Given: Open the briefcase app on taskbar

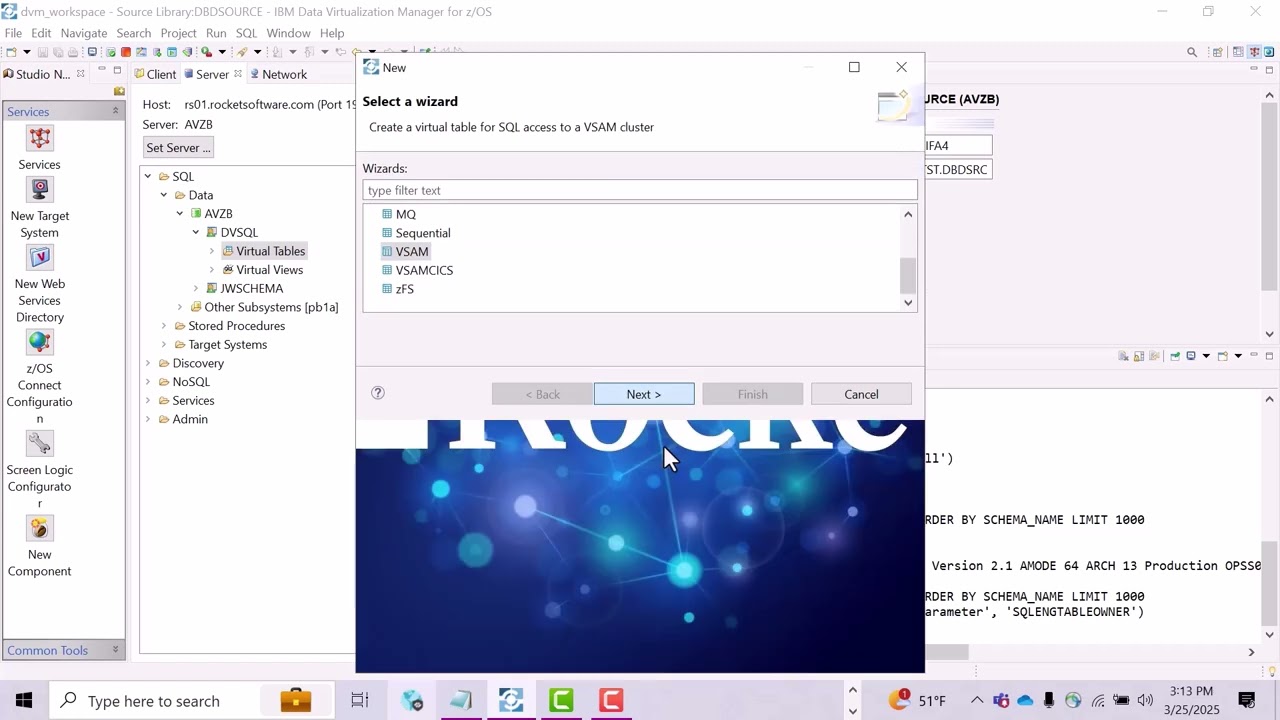Looking at the screenshot, I should pyautogui.click(x=296, y=700).
